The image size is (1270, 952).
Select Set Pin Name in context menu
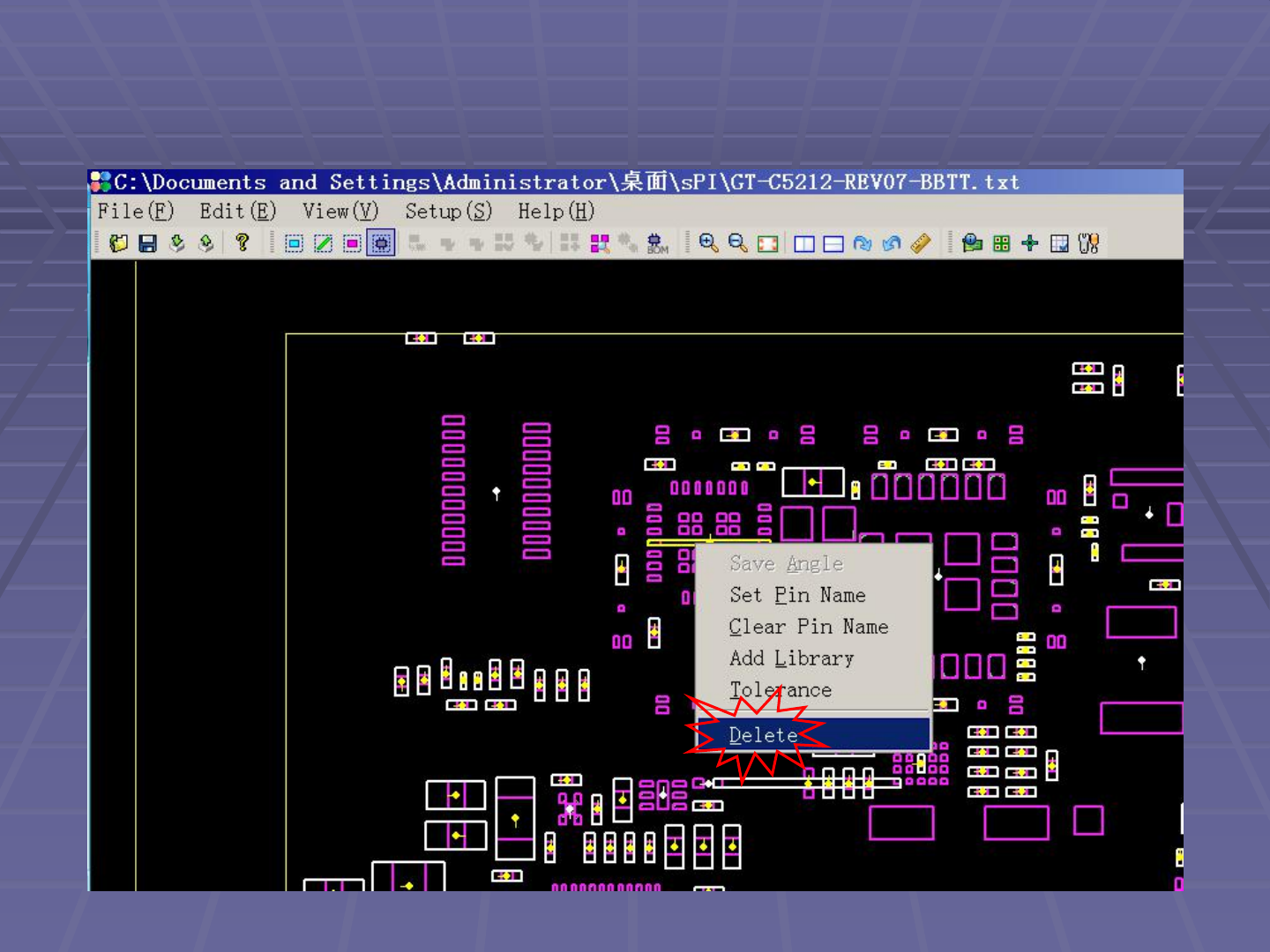[797, 596]
